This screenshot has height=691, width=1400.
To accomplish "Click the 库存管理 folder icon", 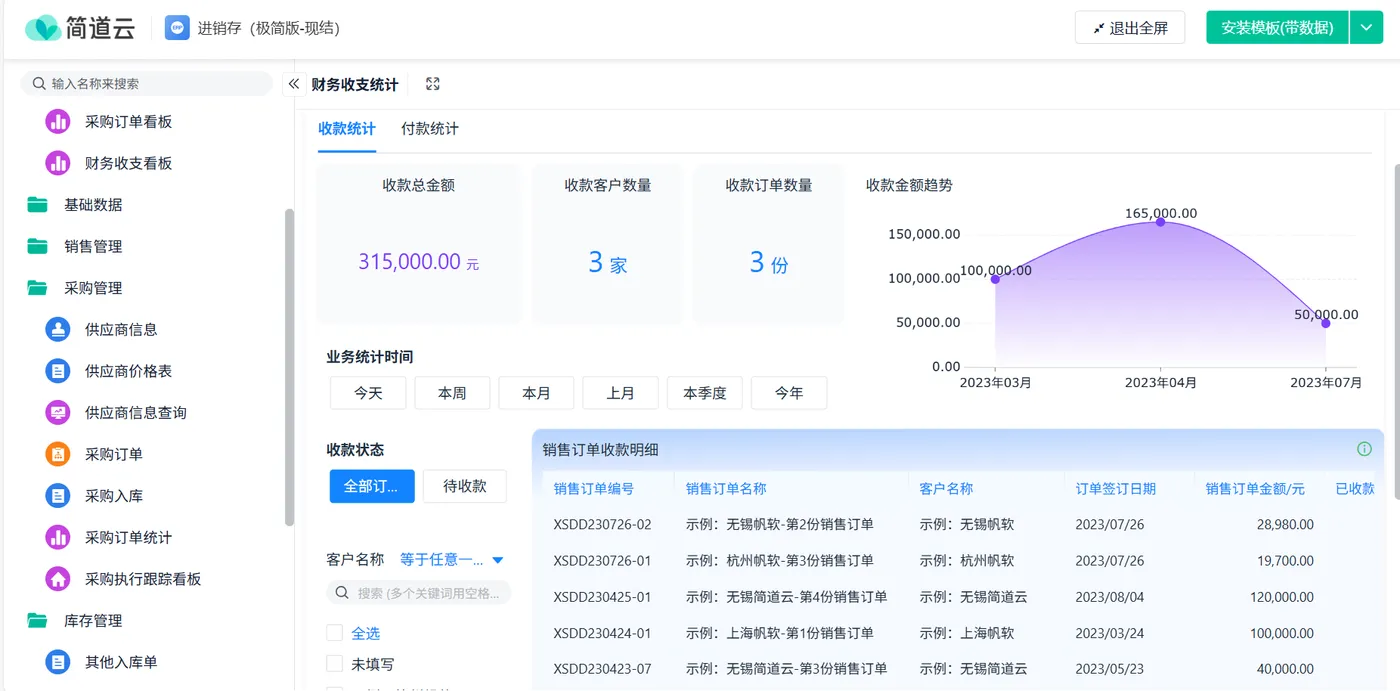I will coord(38,621).
